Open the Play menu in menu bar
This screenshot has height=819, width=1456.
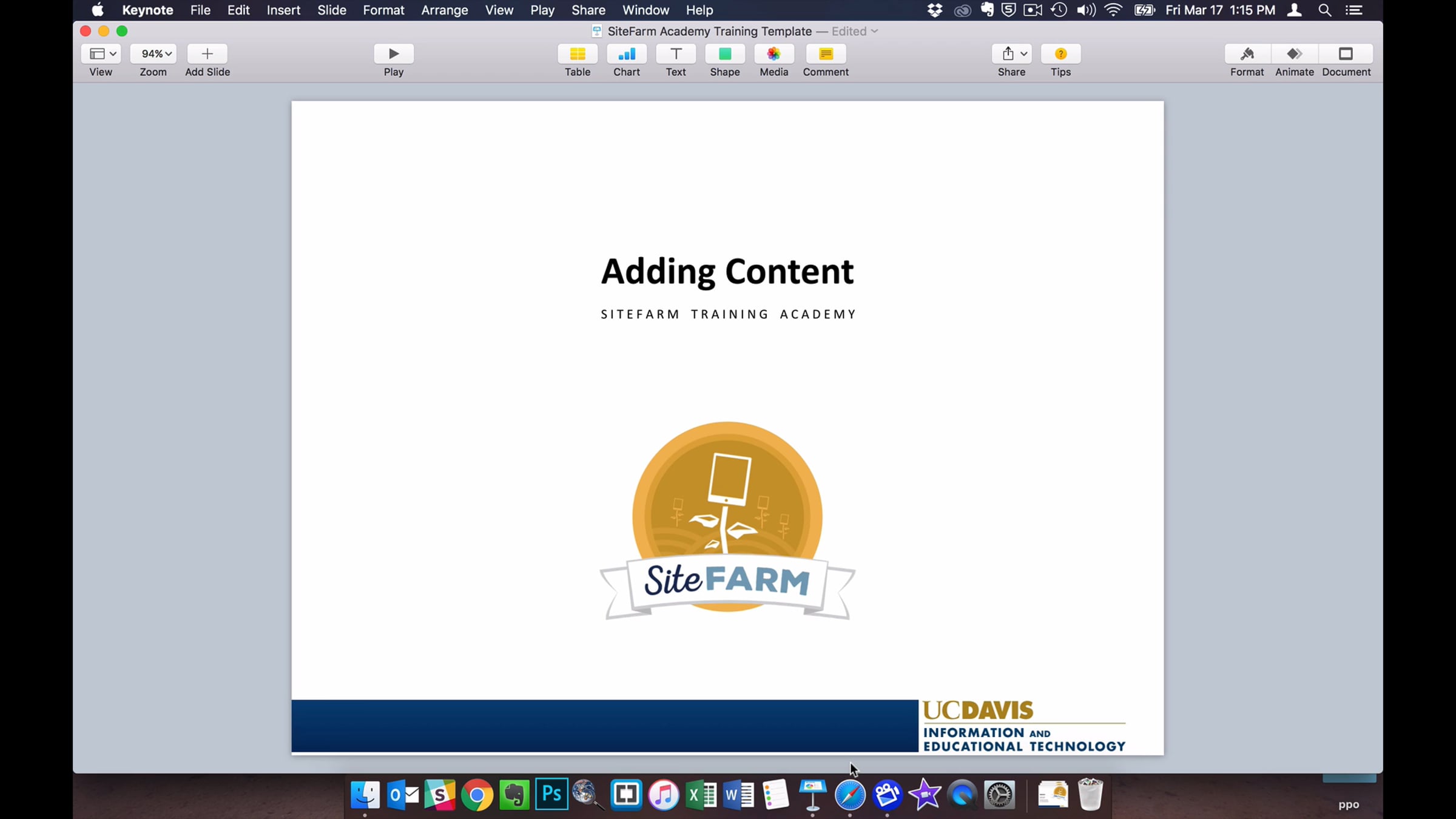(x=542, y=10)
